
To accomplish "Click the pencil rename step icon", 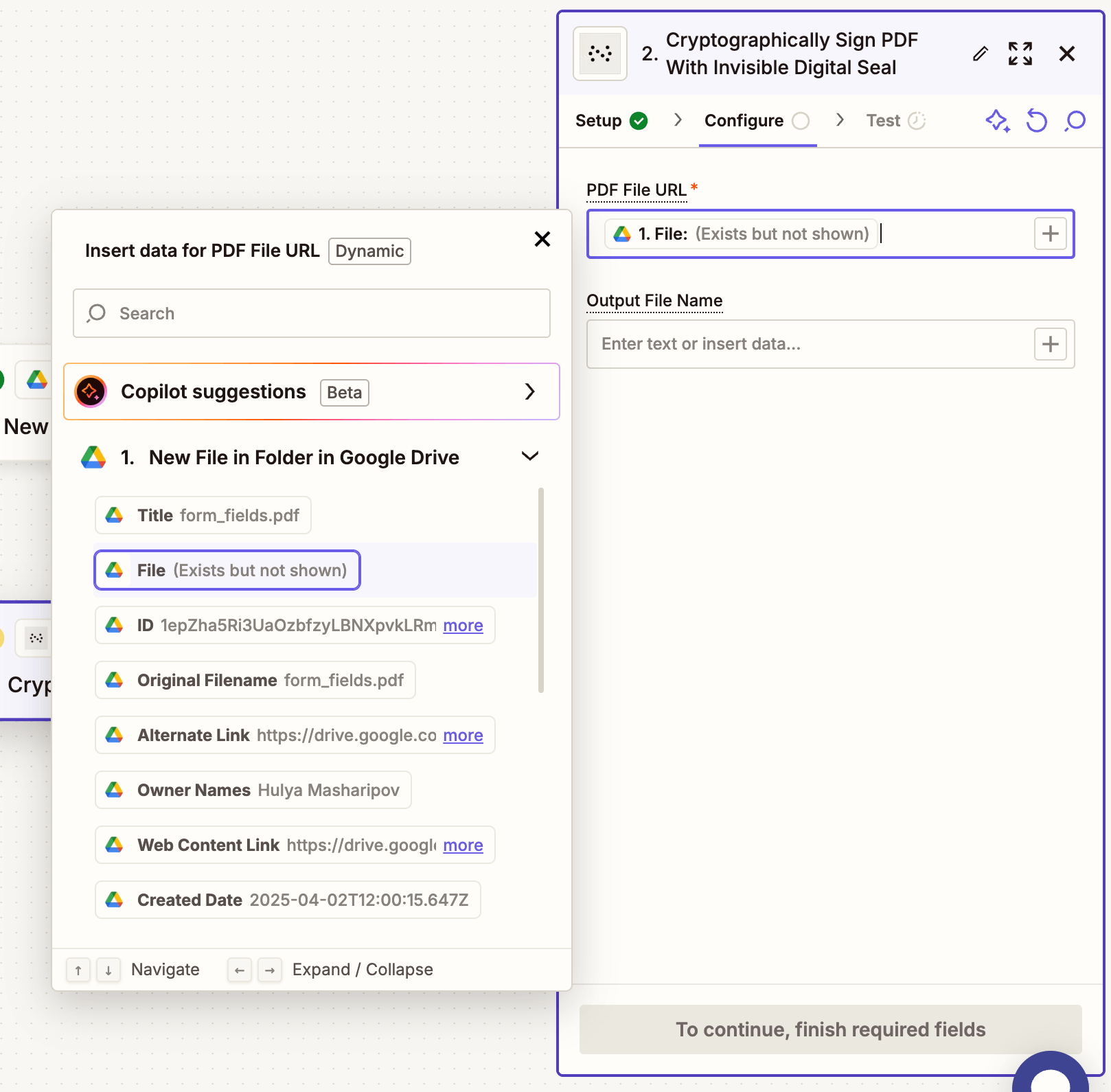I will (981, 54).
